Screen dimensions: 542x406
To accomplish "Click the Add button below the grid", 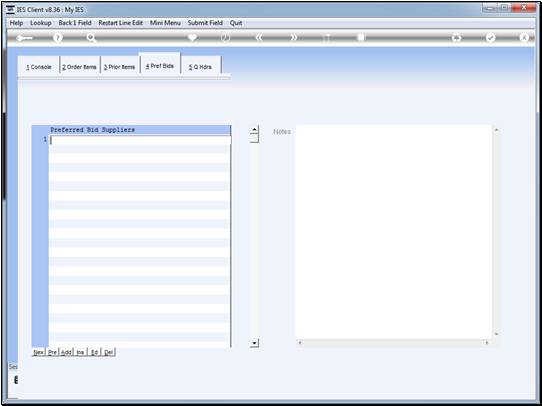I will click(66, 352).
